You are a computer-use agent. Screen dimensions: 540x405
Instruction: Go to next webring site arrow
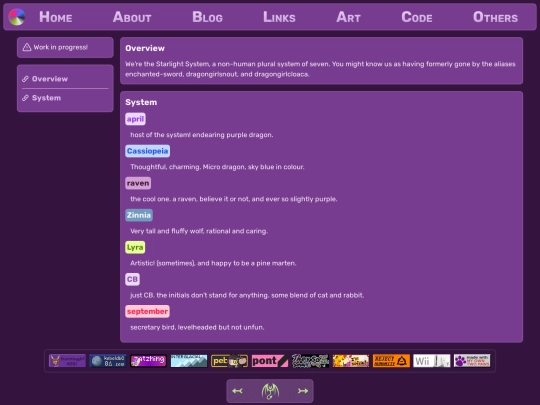point(303,391)
